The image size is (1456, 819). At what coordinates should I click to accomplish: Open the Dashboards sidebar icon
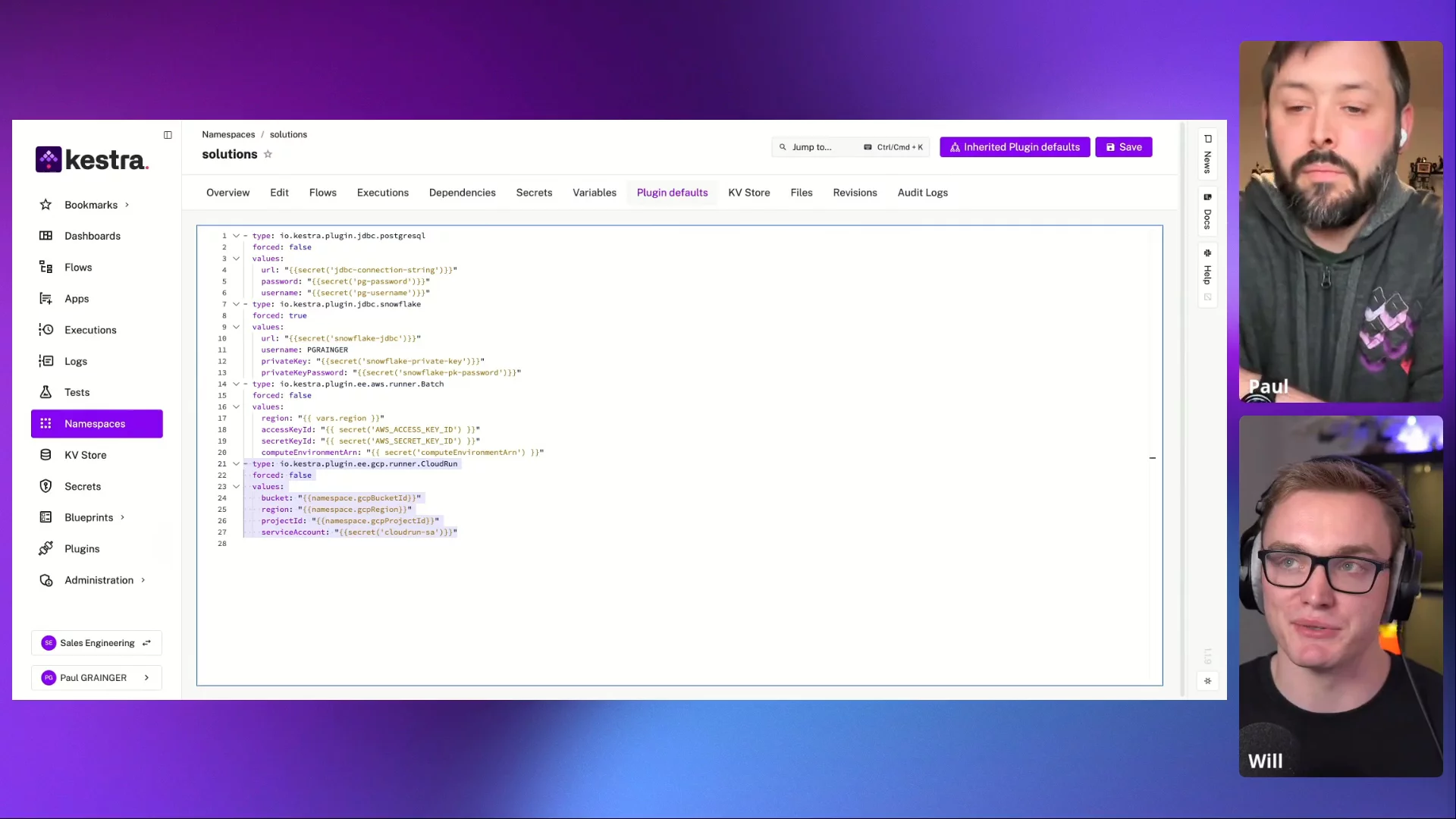click(46, 236)
